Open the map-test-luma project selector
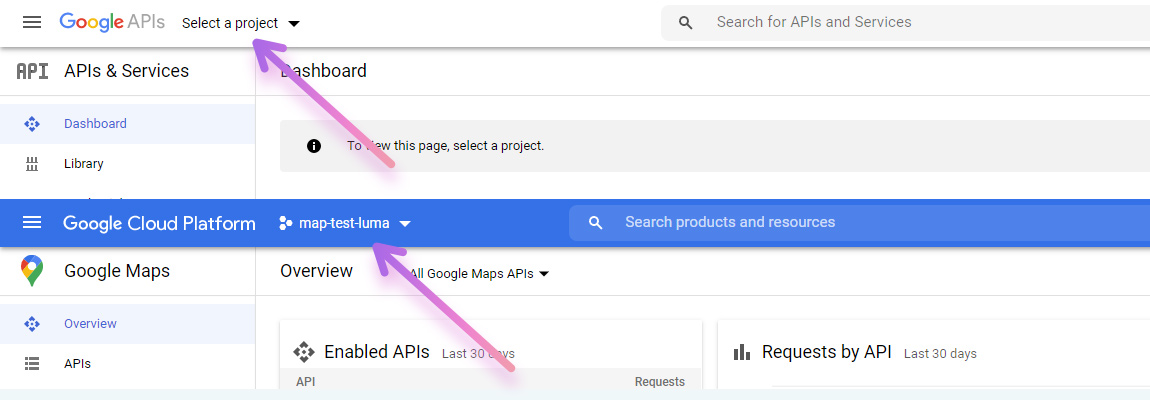 [x=345, y=223]
